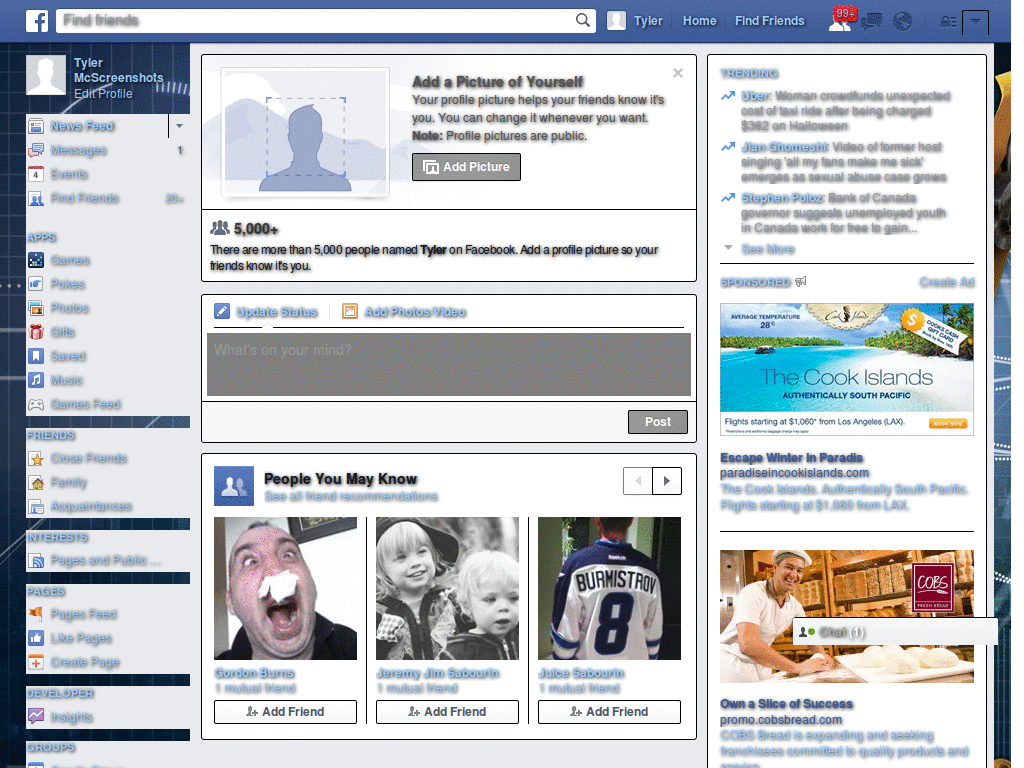1024x768 pixels.
Task: Click the Messages icon in sidebar
Action: point(36,150)
